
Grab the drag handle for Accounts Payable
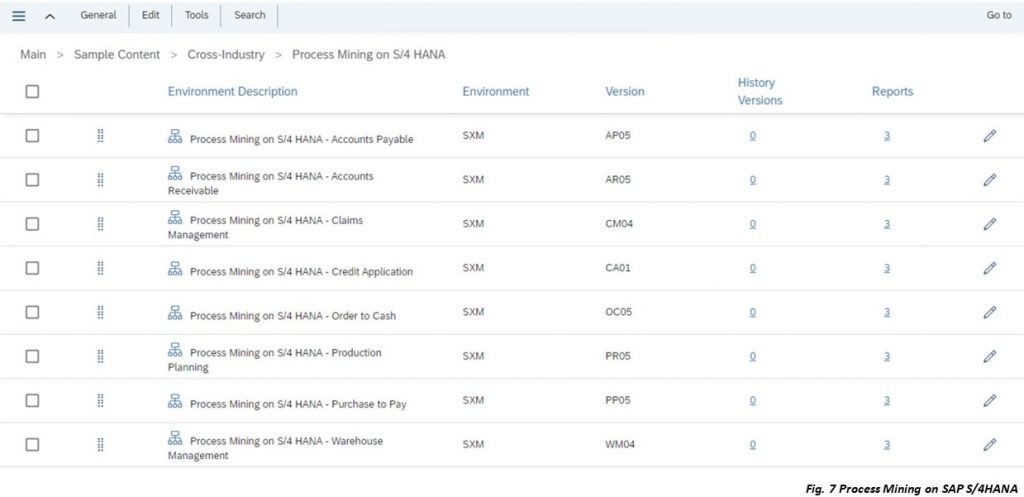tap(101, 136)
